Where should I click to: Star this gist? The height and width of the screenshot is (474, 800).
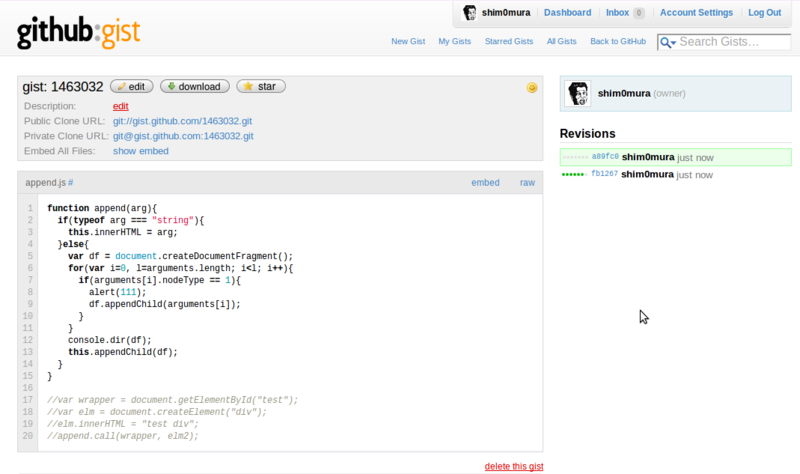[261, 87]
